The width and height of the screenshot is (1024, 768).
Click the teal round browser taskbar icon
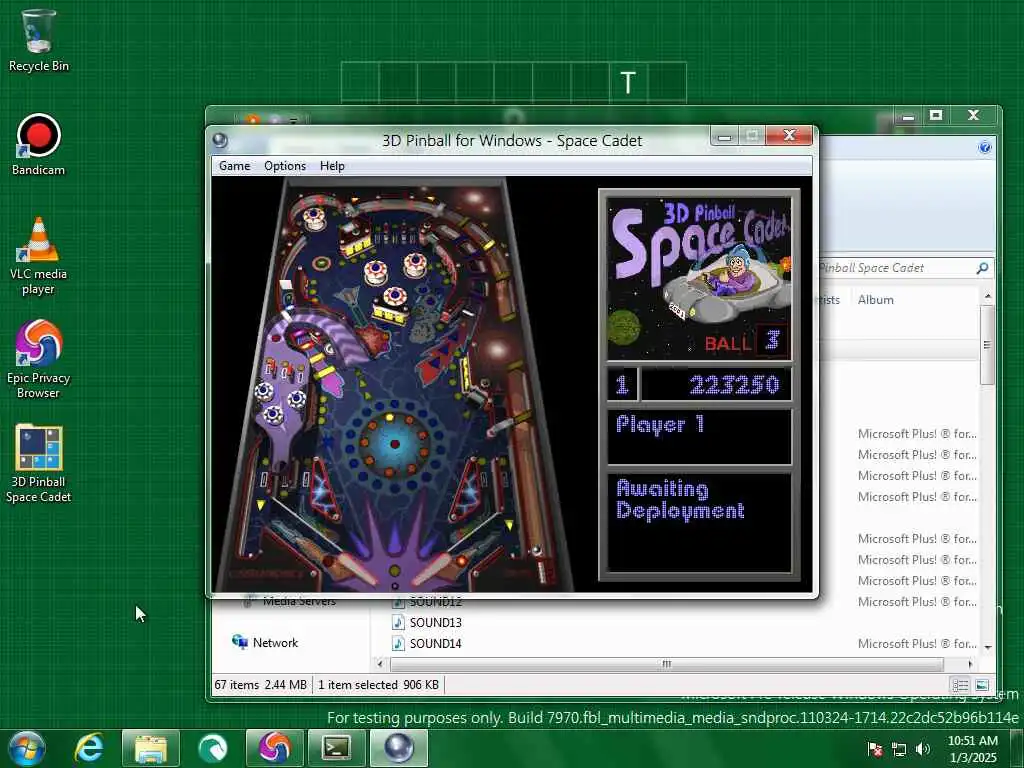pos(212,748)
